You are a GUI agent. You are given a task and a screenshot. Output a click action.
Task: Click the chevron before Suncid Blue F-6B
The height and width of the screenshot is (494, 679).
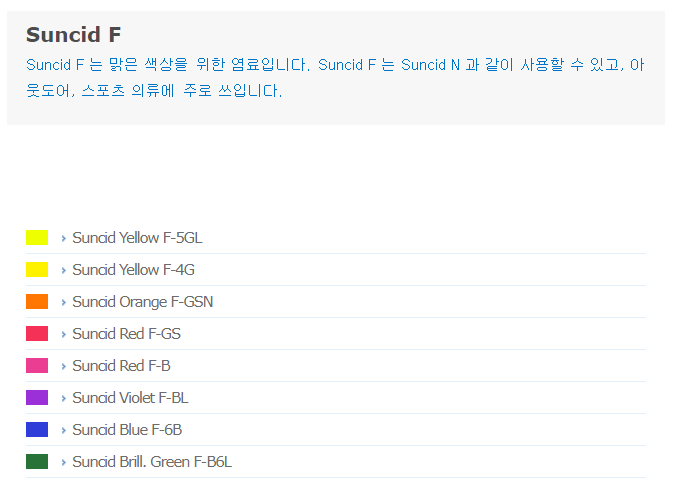click(64, 431)
